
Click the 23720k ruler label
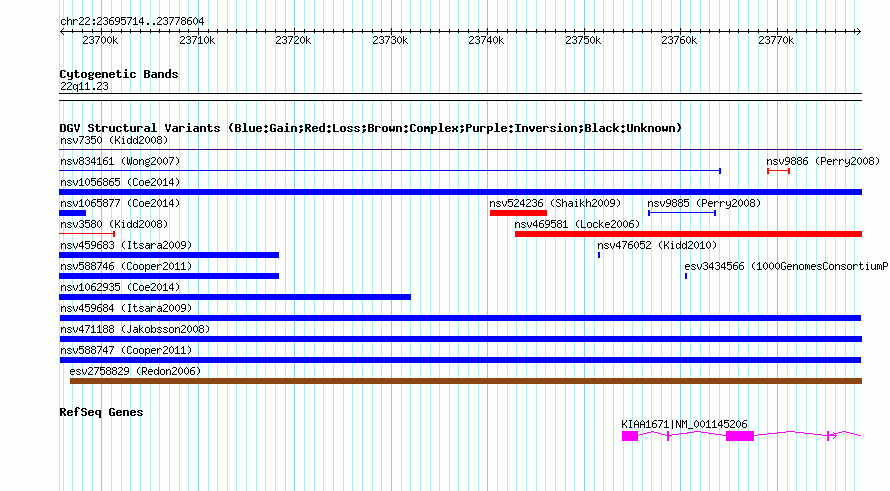(x=293, y=40)
